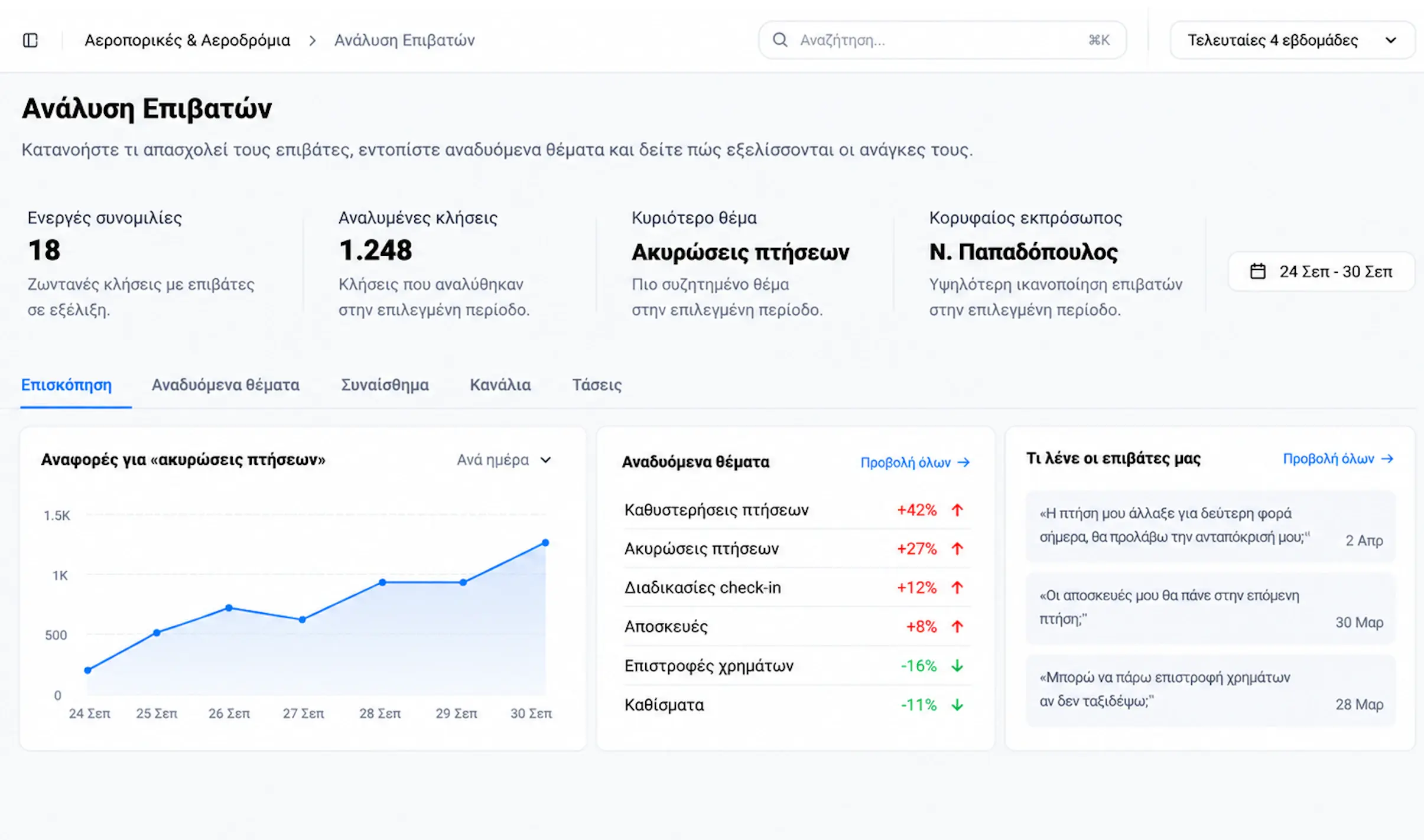Expand the Ανά ημέρα chart dropdown
Viewport: 1424px width, 840px height.
tap(504, 460)
